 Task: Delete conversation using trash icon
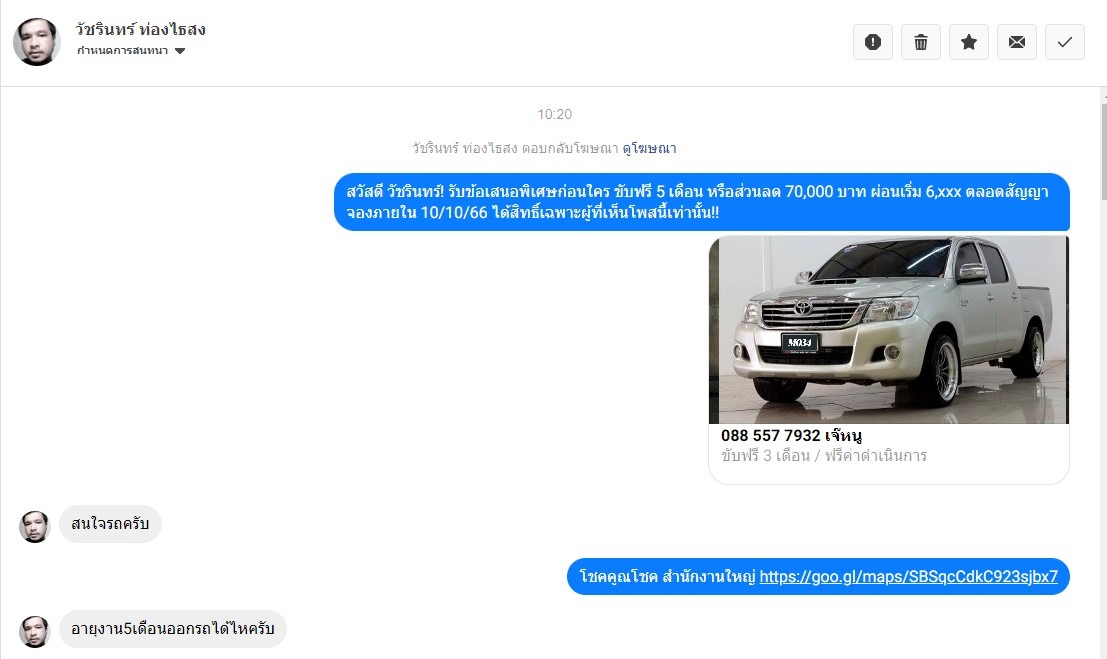click(921, 42)
